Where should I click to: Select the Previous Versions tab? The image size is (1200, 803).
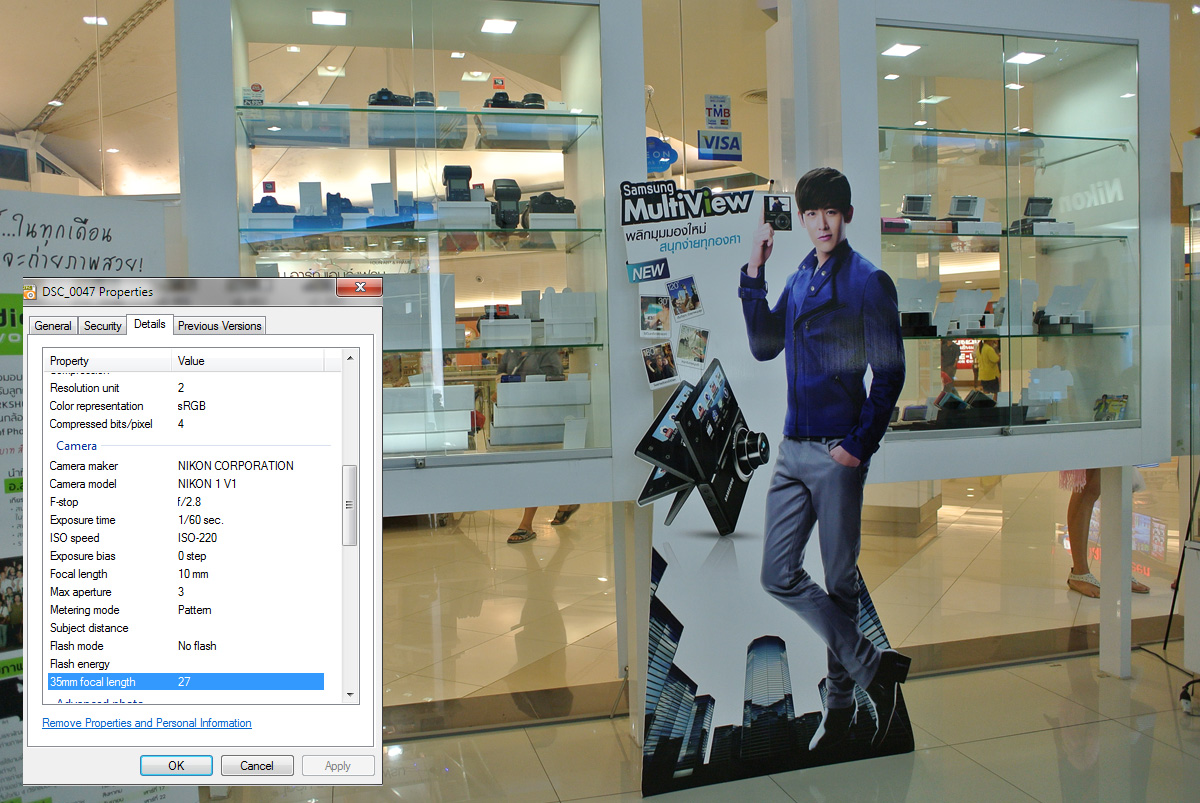pyautogui.click(x=220, y=326)
